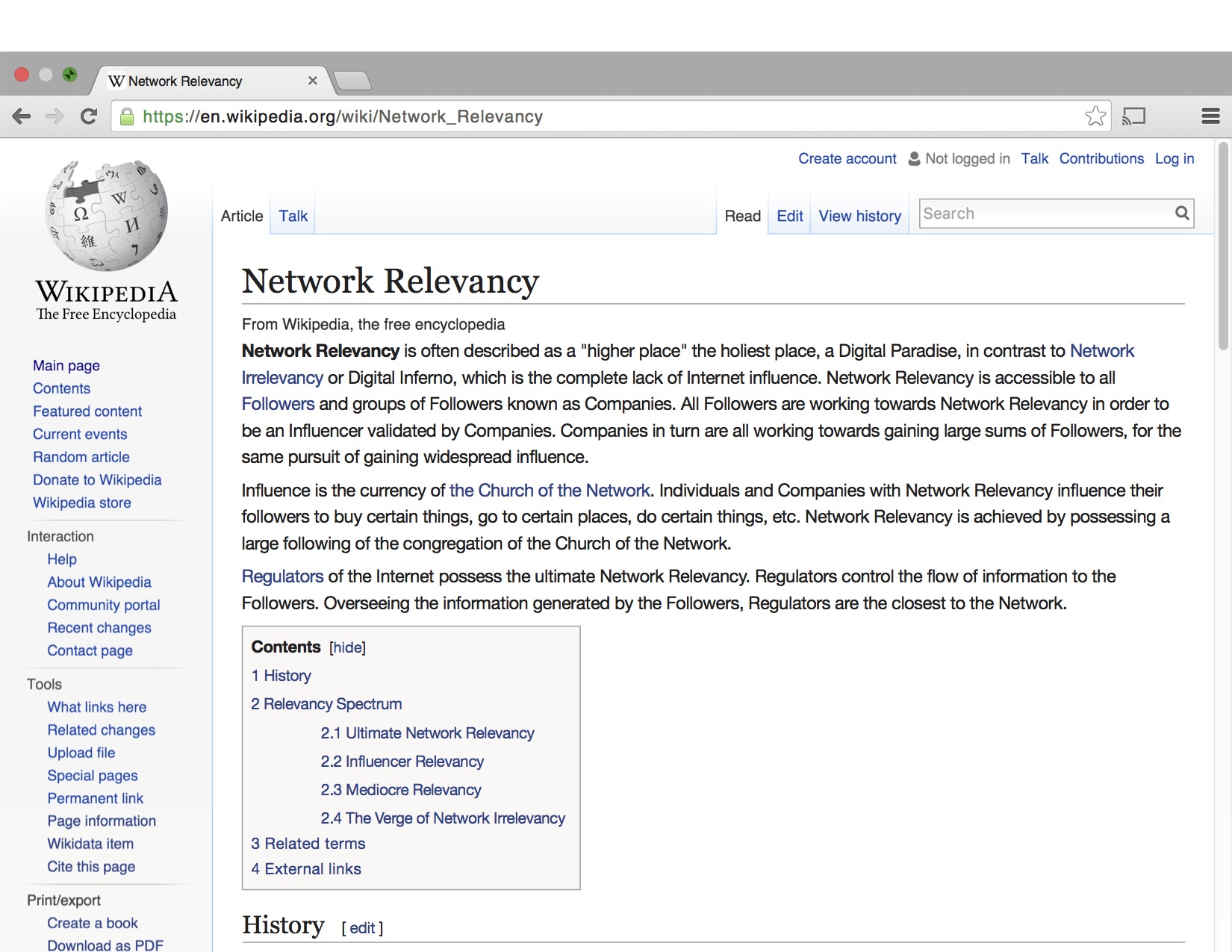Viewport: 1232px width, 952px height.
Task: Click the address bar URL field
Action: click(612, 116)
